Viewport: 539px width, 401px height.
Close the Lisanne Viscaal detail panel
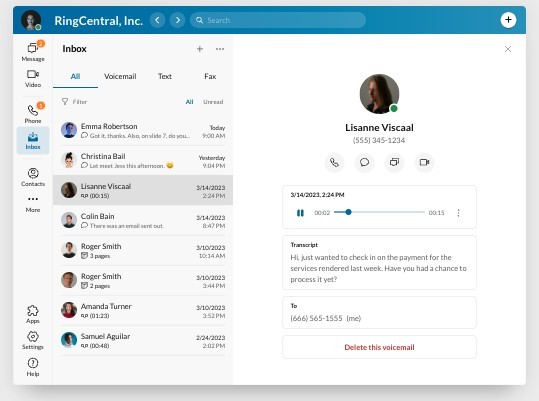pos(508,49)
